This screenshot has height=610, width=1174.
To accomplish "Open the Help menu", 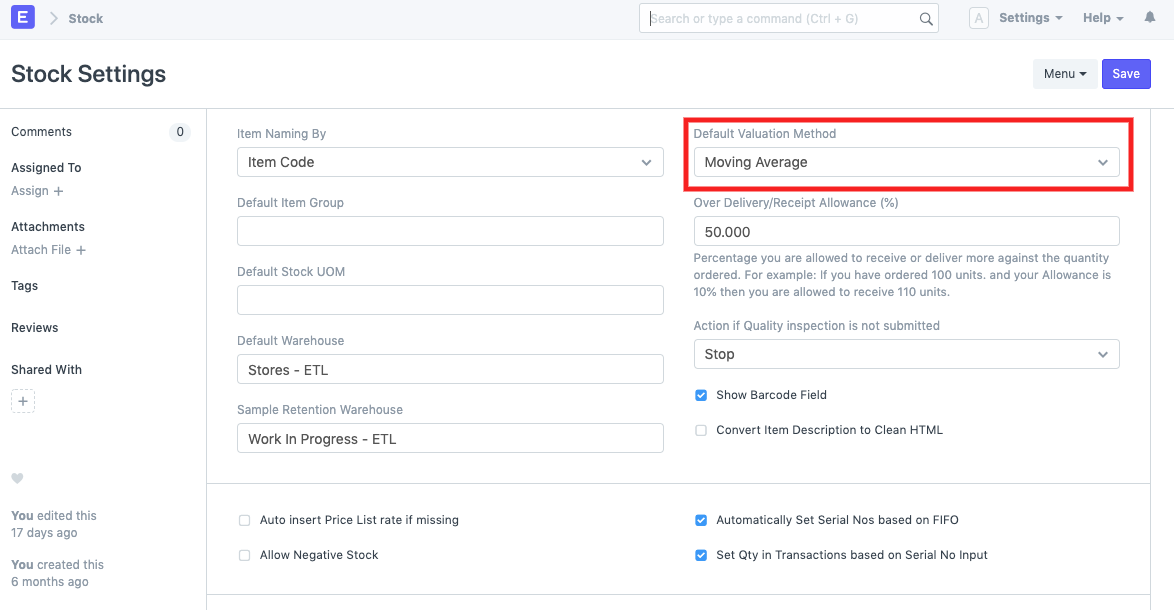I will 1103,18.
